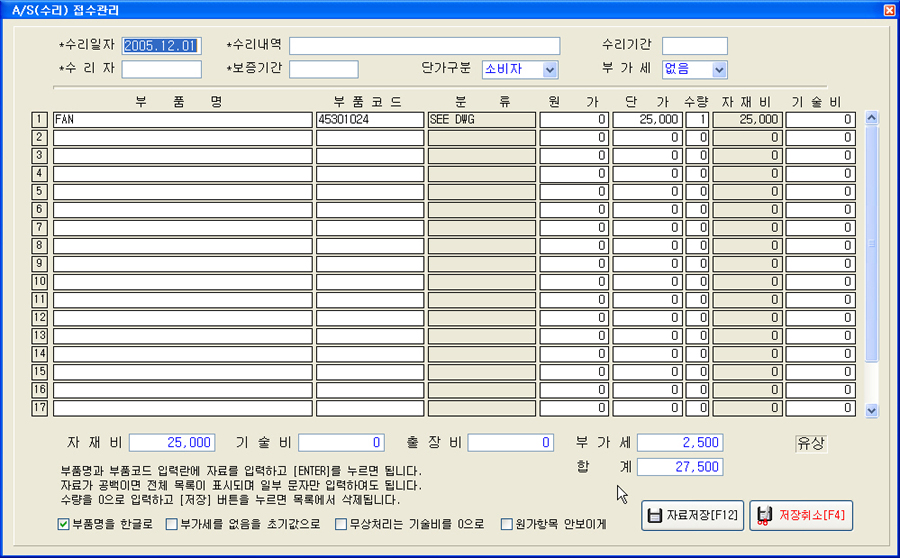The height and width of the screenshot is (558, 900).
Task: Click the 자료저장[F12] save button
Action: pos(692,515)
